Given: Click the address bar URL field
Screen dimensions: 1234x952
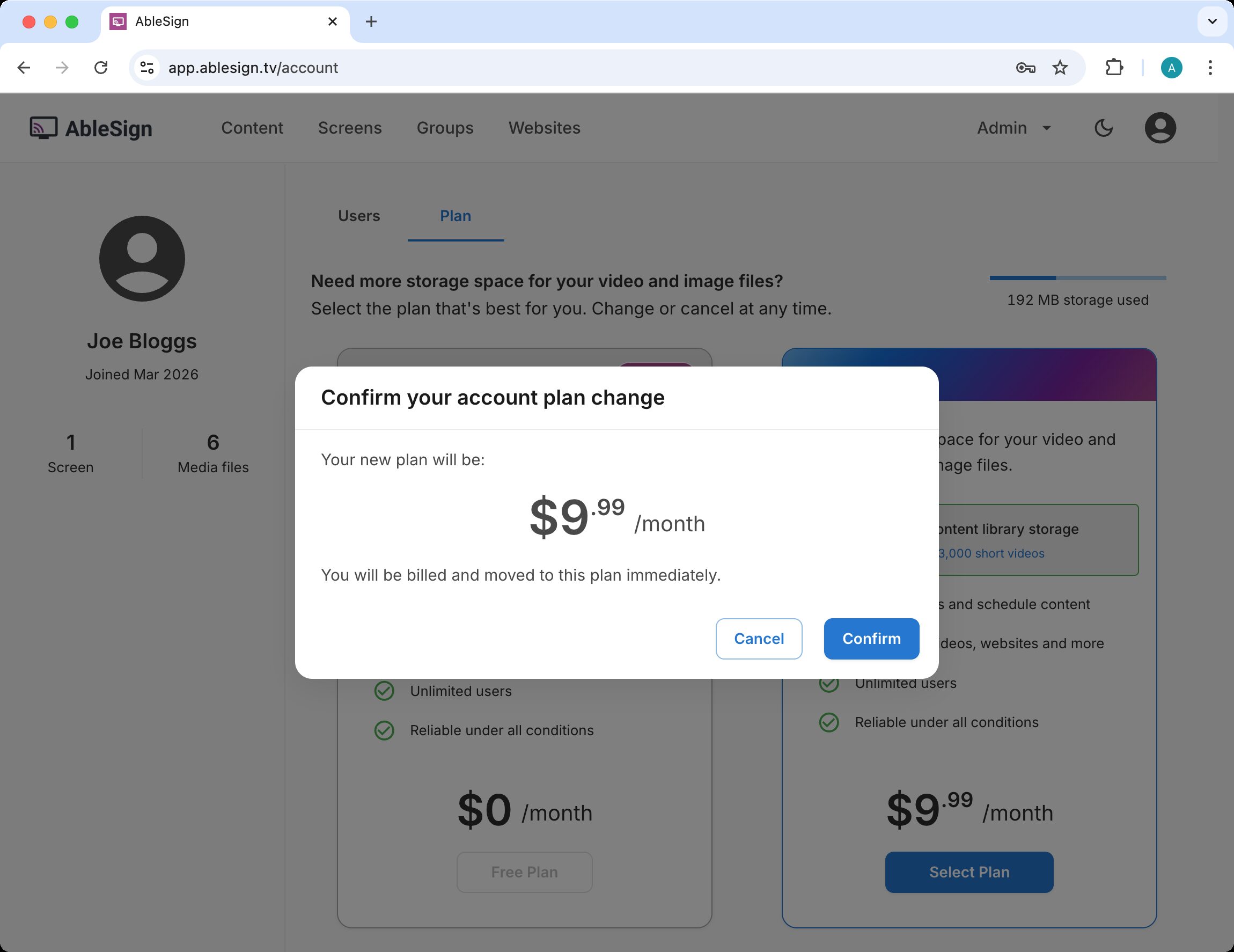Looking at the screenshot, I should click(x=509, y=68).
